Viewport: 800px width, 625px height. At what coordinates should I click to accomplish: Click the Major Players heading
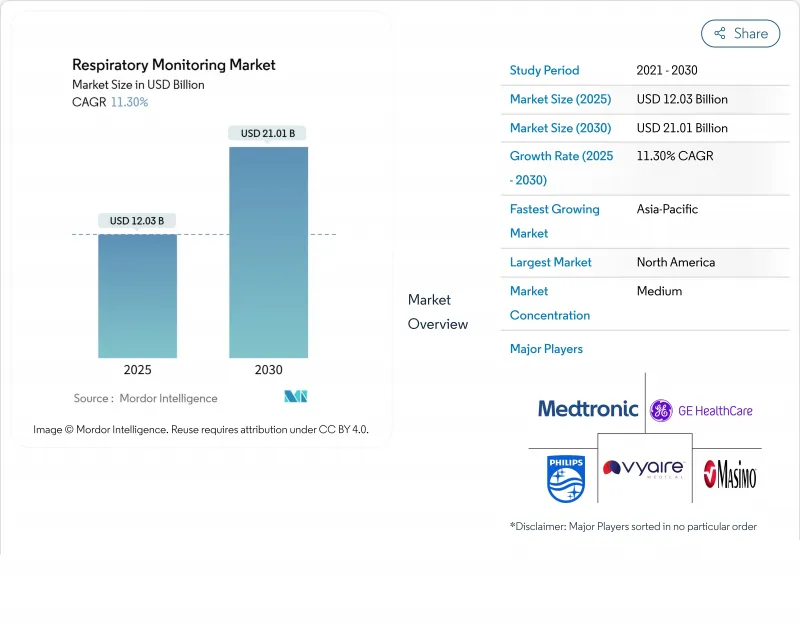tap(546, 349)
